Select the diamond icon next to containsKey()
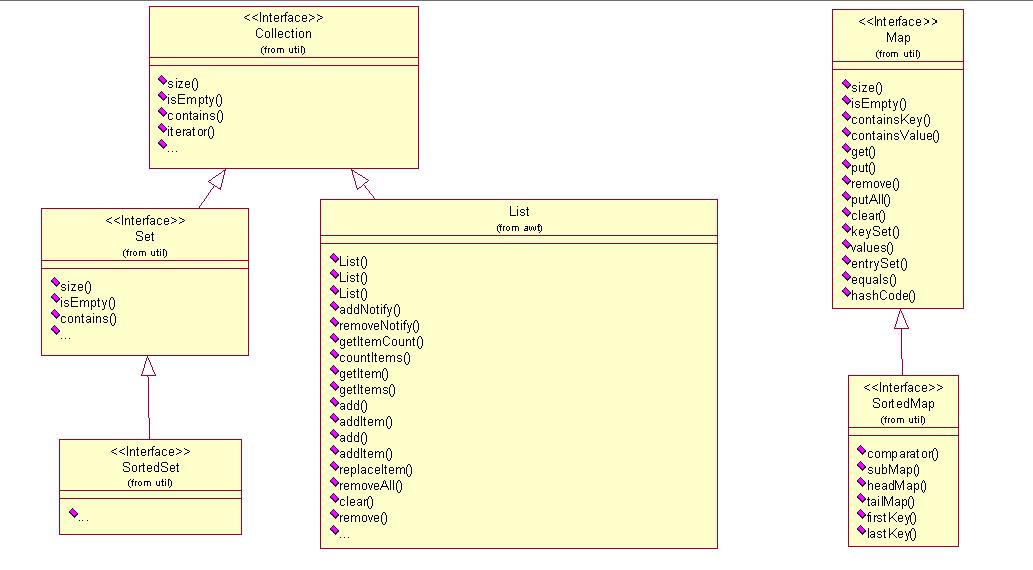Screen dimensions: 1033x570 click(x=846, y=116)
